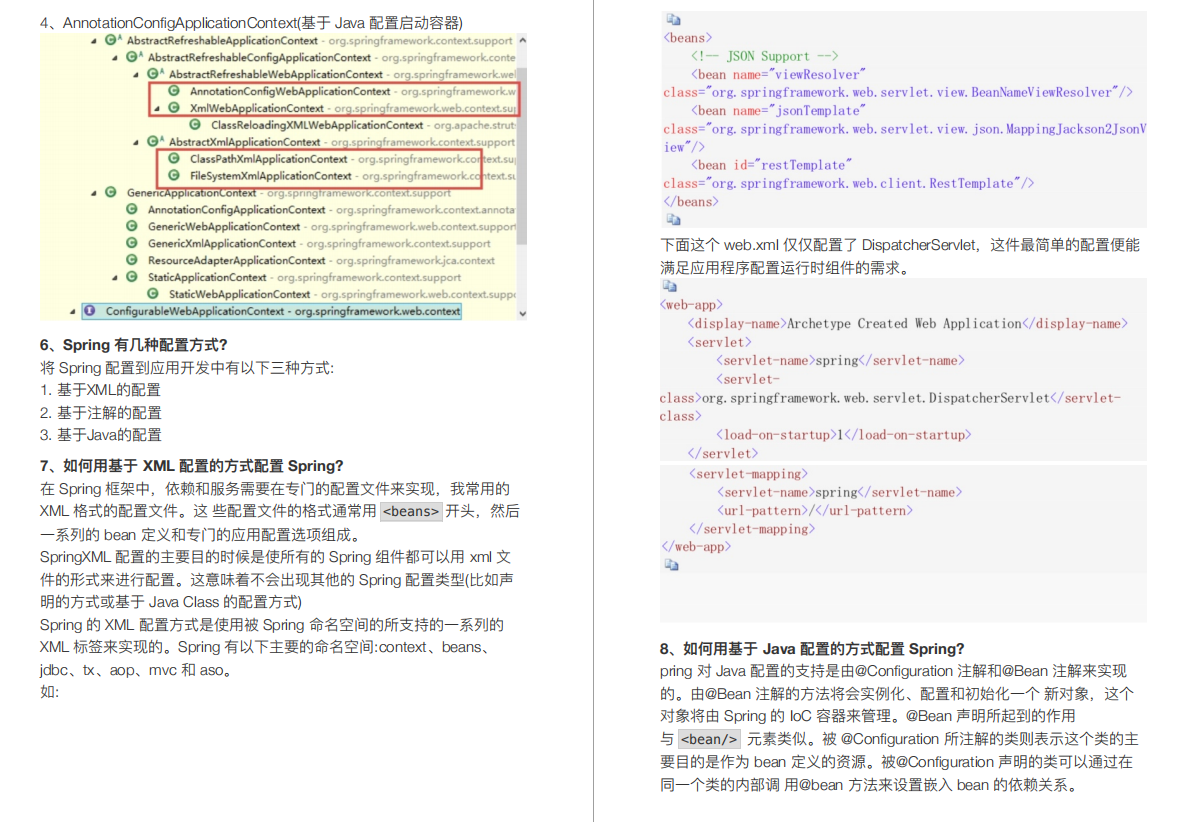Click the GenericApplicationContext class icon
This screenshot has height=822, width=1197.
[x=111, y=192]
